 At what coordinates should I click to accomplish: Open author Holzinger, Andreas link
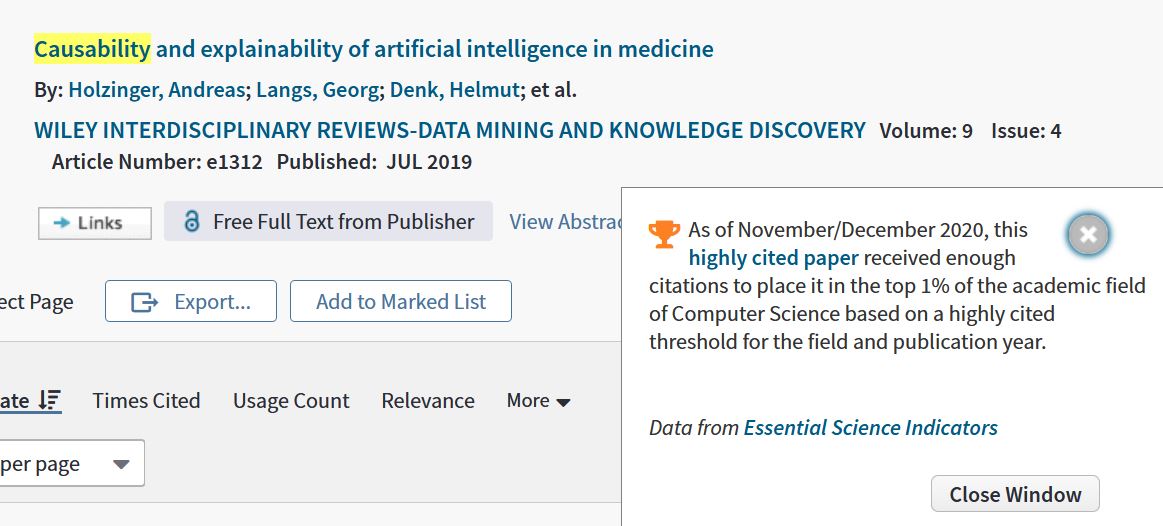(157, 91)
